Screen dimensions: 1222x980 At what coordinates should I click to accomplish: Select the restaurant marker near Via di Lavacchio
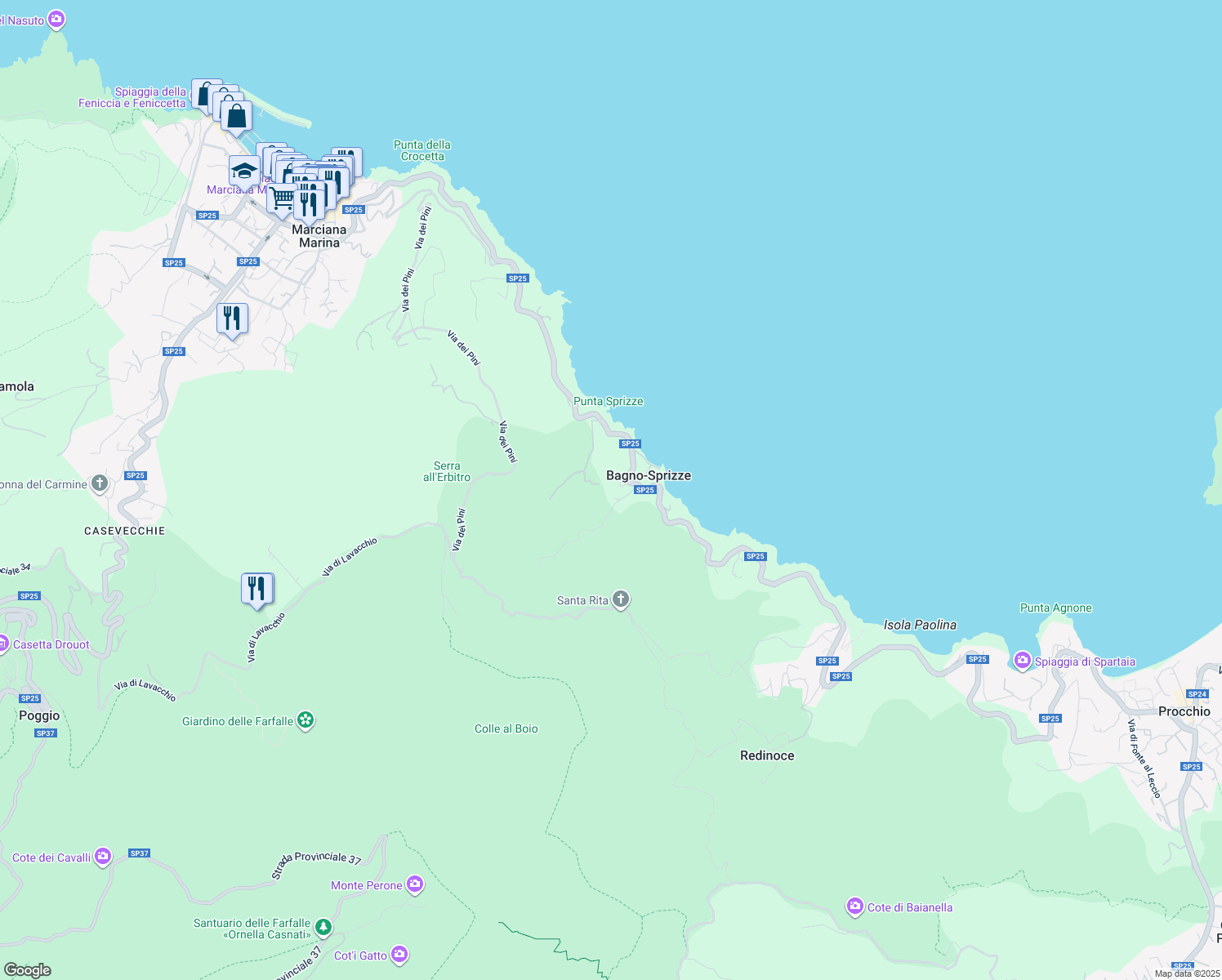click(x=256, y=586)
